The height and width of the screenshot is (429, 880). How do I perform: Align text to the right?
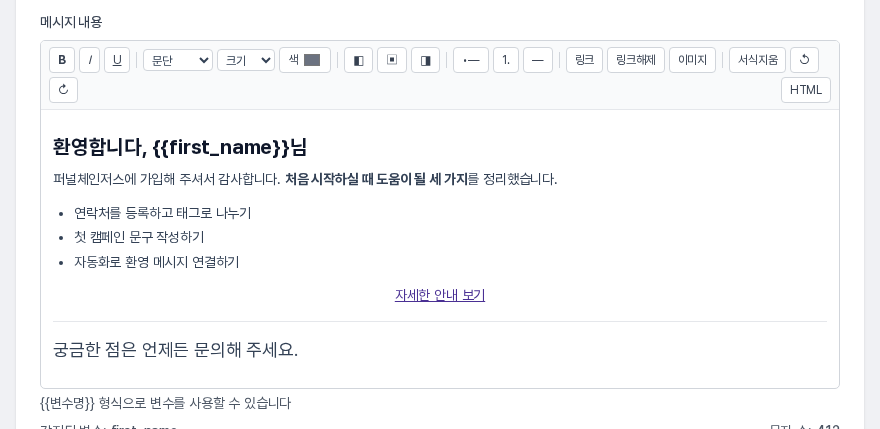pos(425,60)
